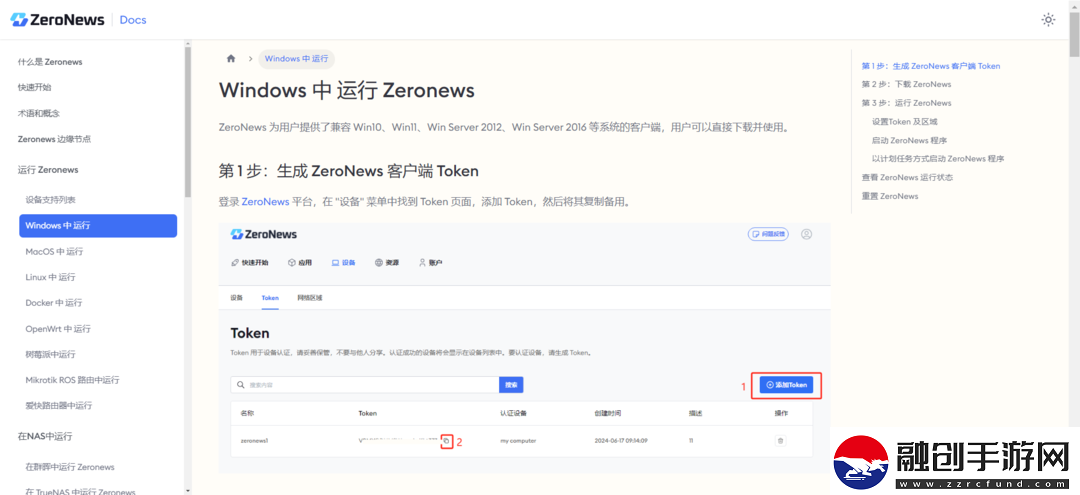Click the 'zeronews1' name cell
1080x495 pixels.
click(x=254, y=441)
